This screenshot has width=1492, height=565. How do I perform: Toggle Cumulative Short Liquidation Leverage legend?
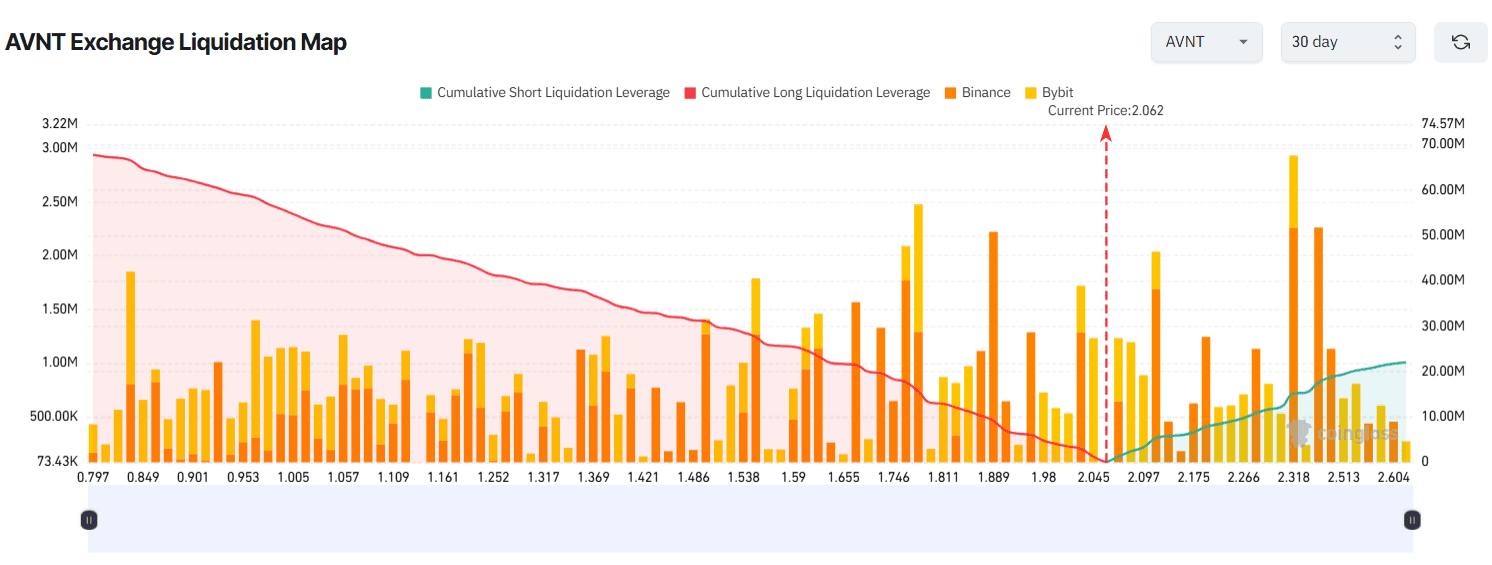[553, 92]
